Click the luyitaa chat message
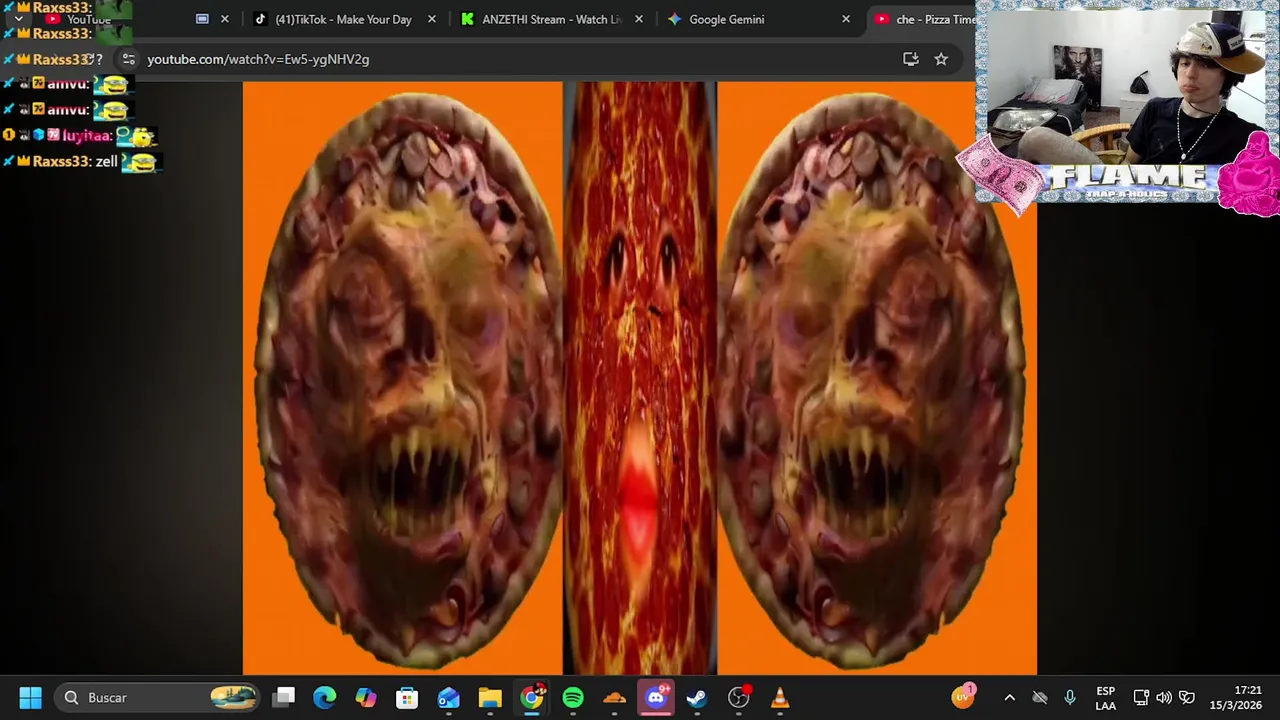The width and height of the screenshot is (1280, 720). click(x=80, y=135)
